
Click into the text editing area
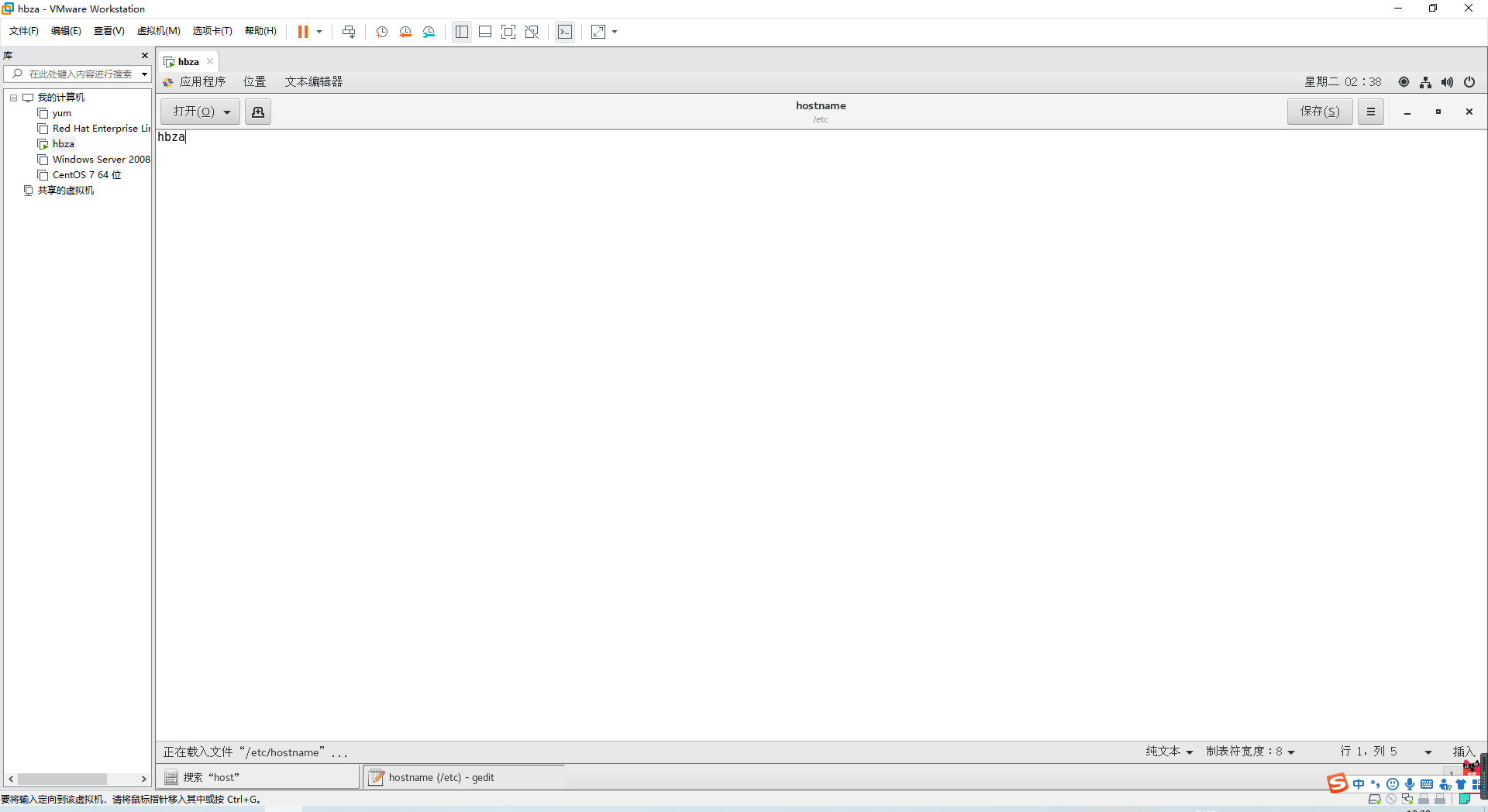tap(820, 434)
